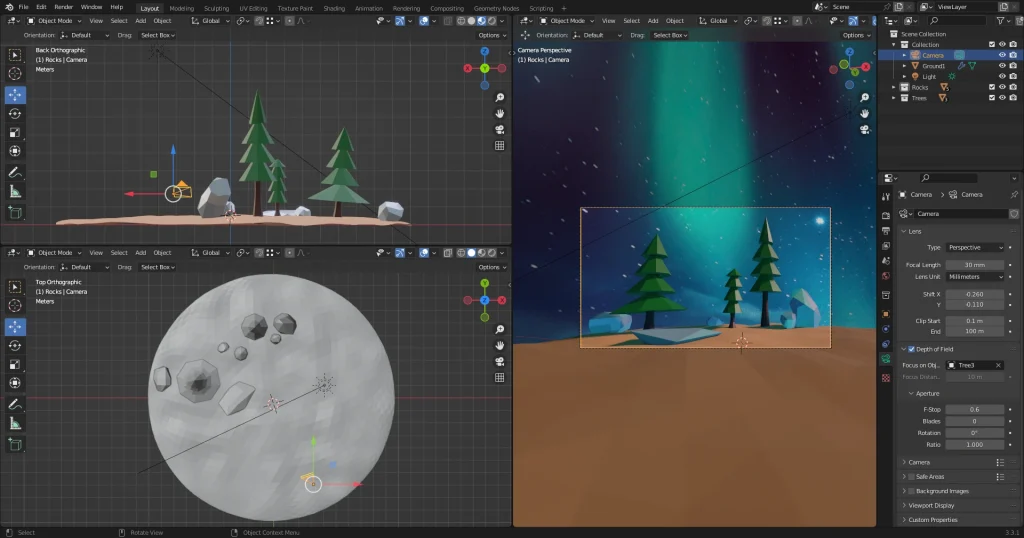Open the Render menu
Screen dimensions: 1024x538
pyautogui.click(x=63, y=7)
